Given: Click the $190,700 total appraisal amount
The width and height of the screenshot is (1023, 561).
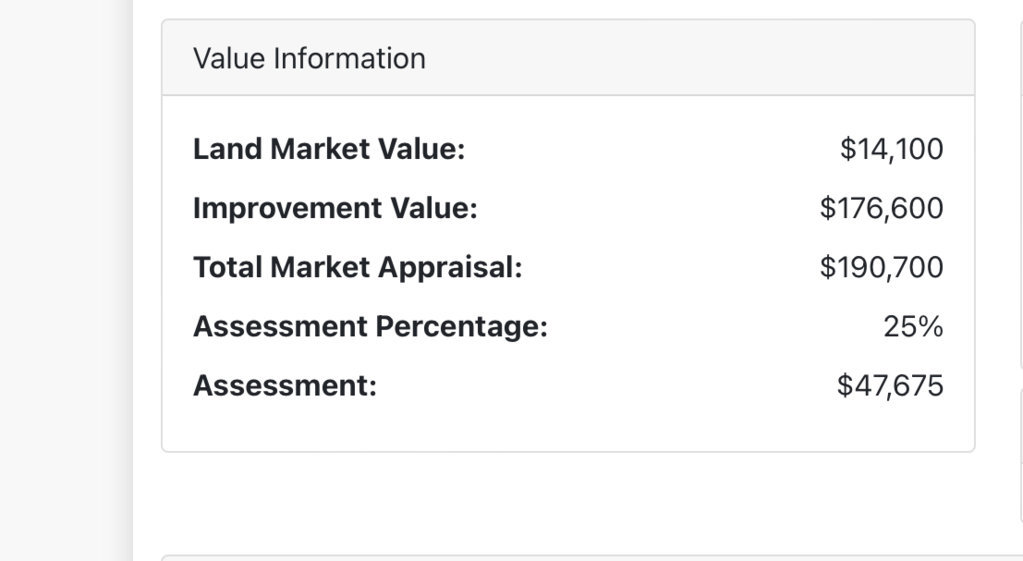Looking at the screenshot, I should click(x=881, y=267).
